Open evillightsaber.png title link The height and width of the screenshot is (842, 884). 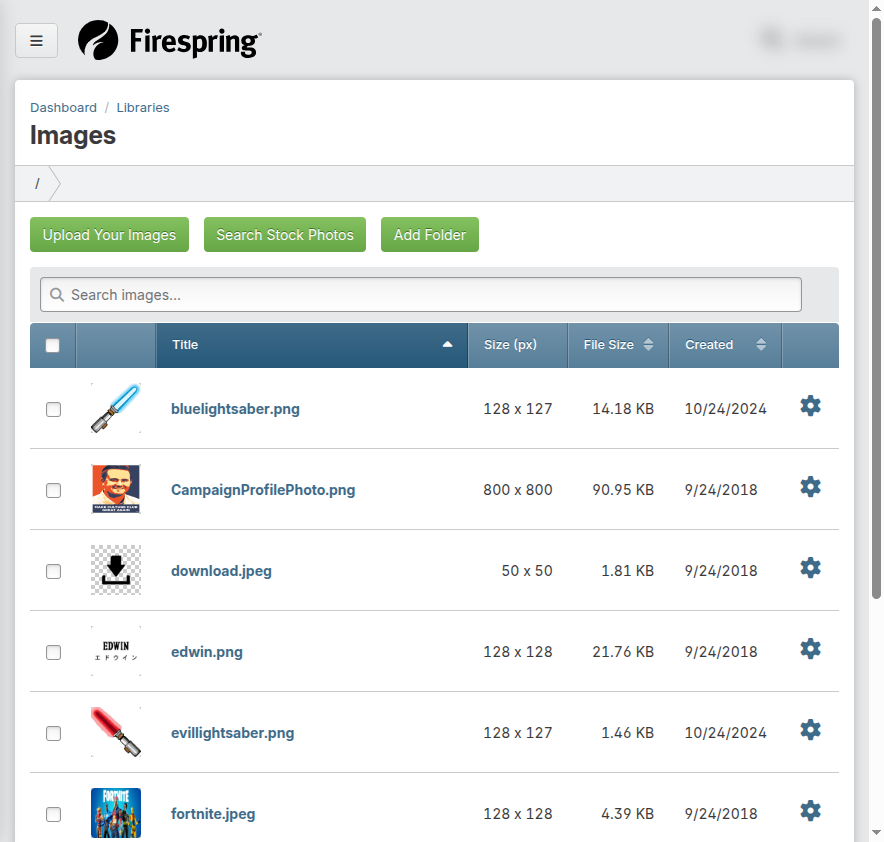click(x=232, y=733)
